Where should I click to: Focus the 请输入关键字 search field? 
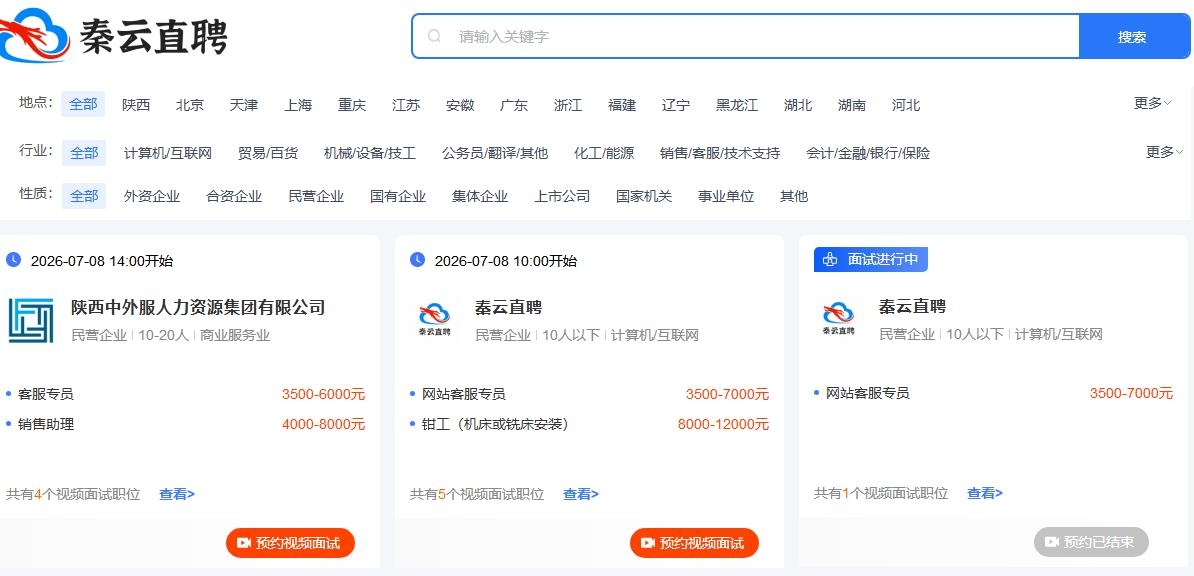pyautogui.click(x=746, y=36)
